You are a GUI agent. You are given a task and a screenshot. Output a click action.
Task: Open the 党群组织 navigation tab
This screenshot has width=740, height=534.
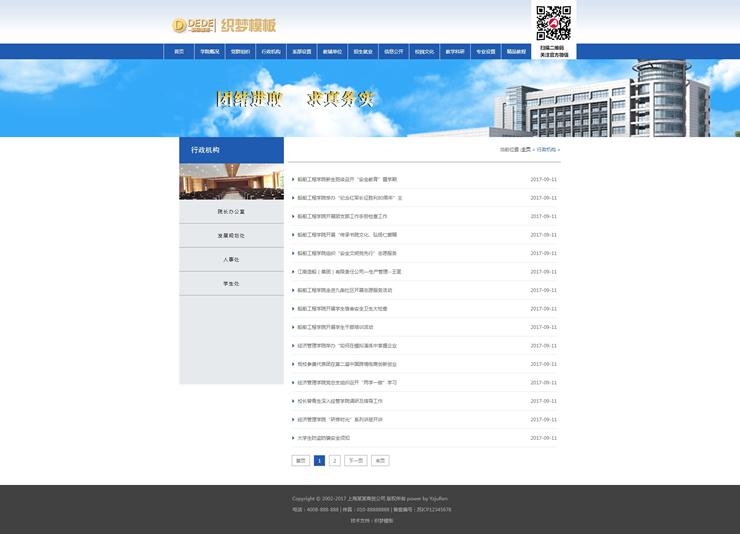click(240, 51)
